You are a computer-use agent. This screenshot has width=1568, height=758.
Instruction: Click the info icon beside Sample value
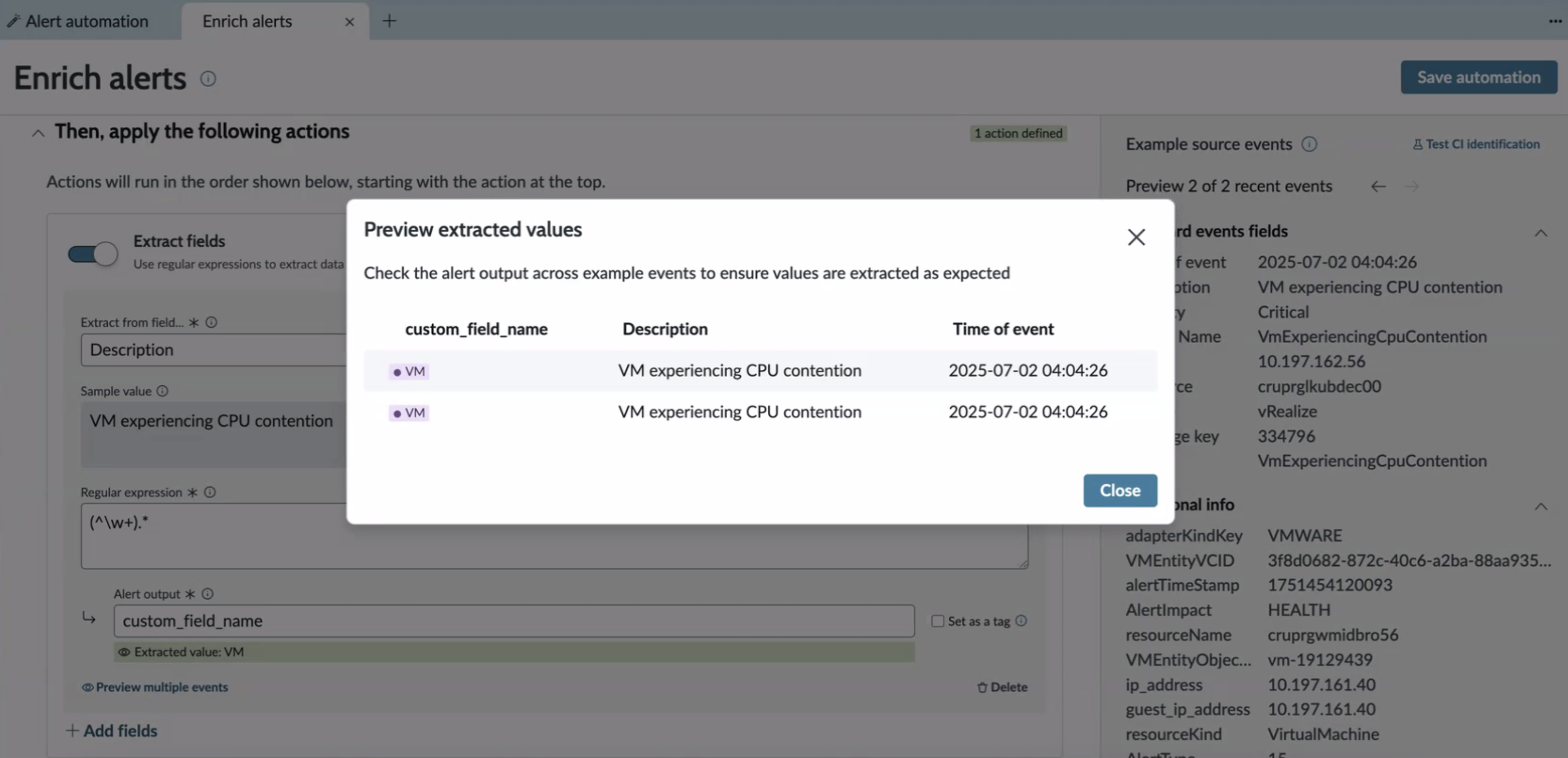[163, 391]
